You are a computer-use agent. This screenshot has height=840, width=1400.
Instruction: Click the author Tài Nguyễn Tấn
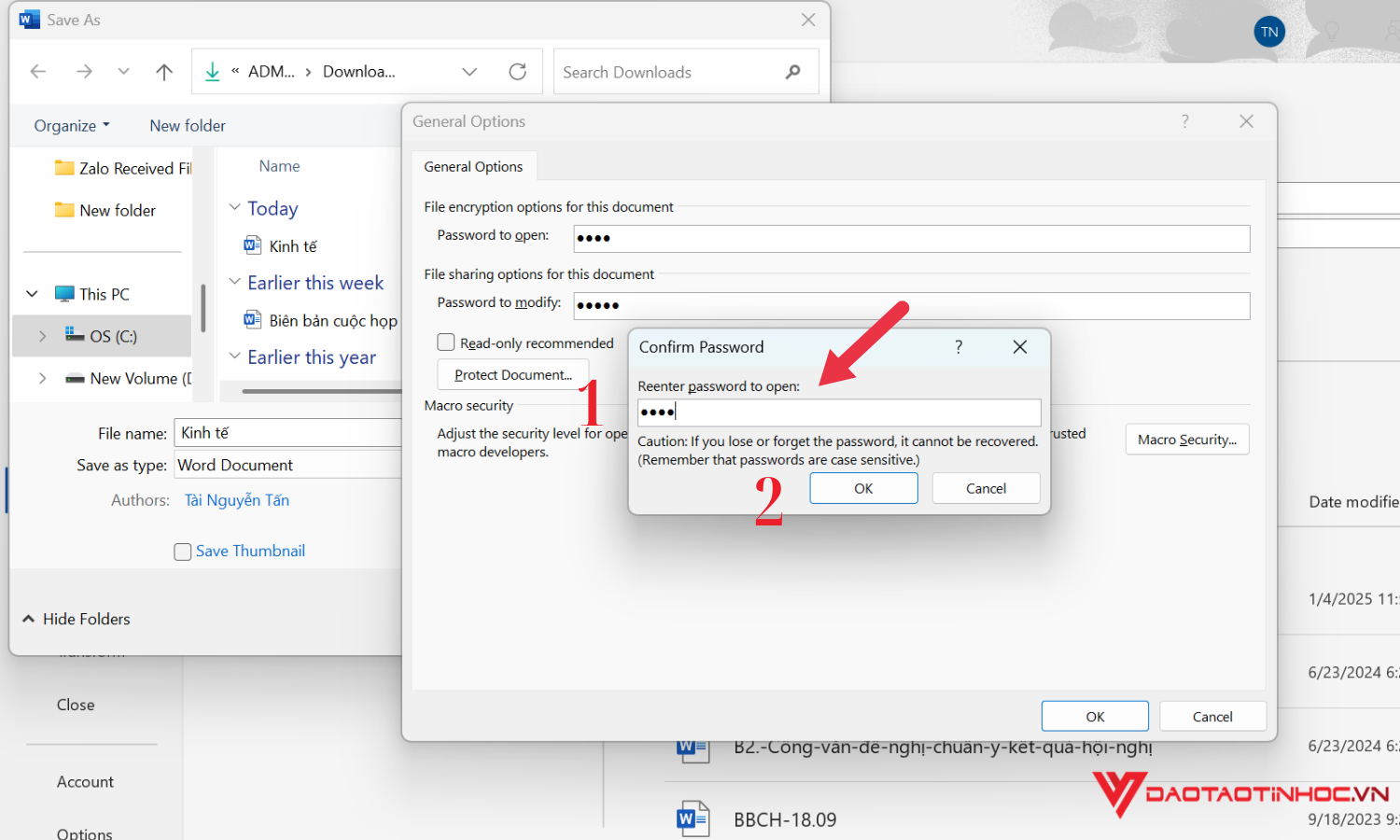click(x=237, y=500)
